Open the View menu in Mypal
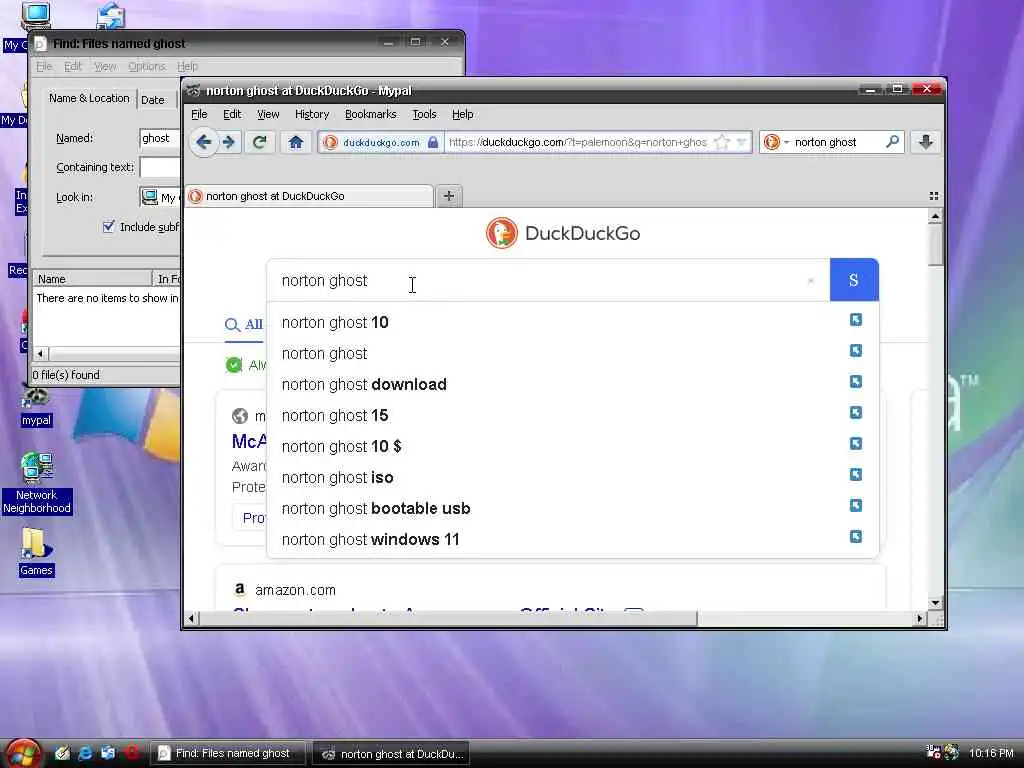 click(268, 114)
